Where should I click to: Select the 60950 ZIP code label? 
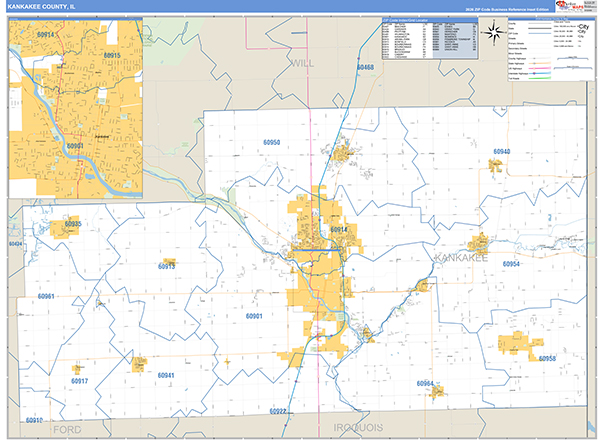[x=272, y=142]
